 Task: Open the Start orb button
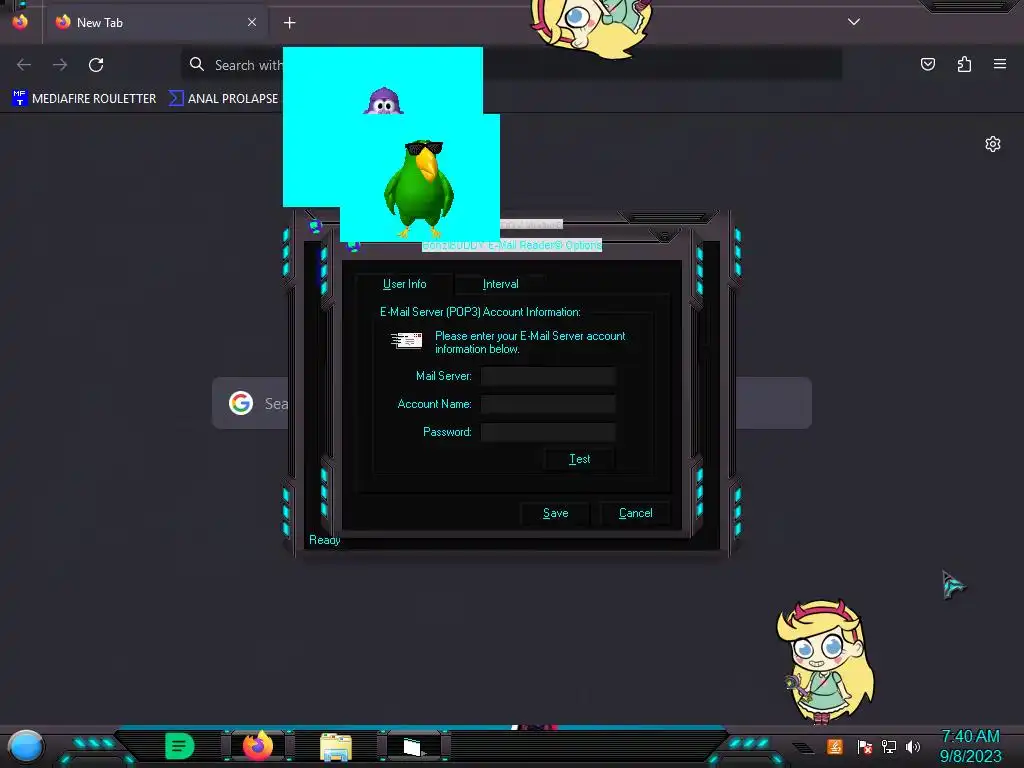click(25, 747)
